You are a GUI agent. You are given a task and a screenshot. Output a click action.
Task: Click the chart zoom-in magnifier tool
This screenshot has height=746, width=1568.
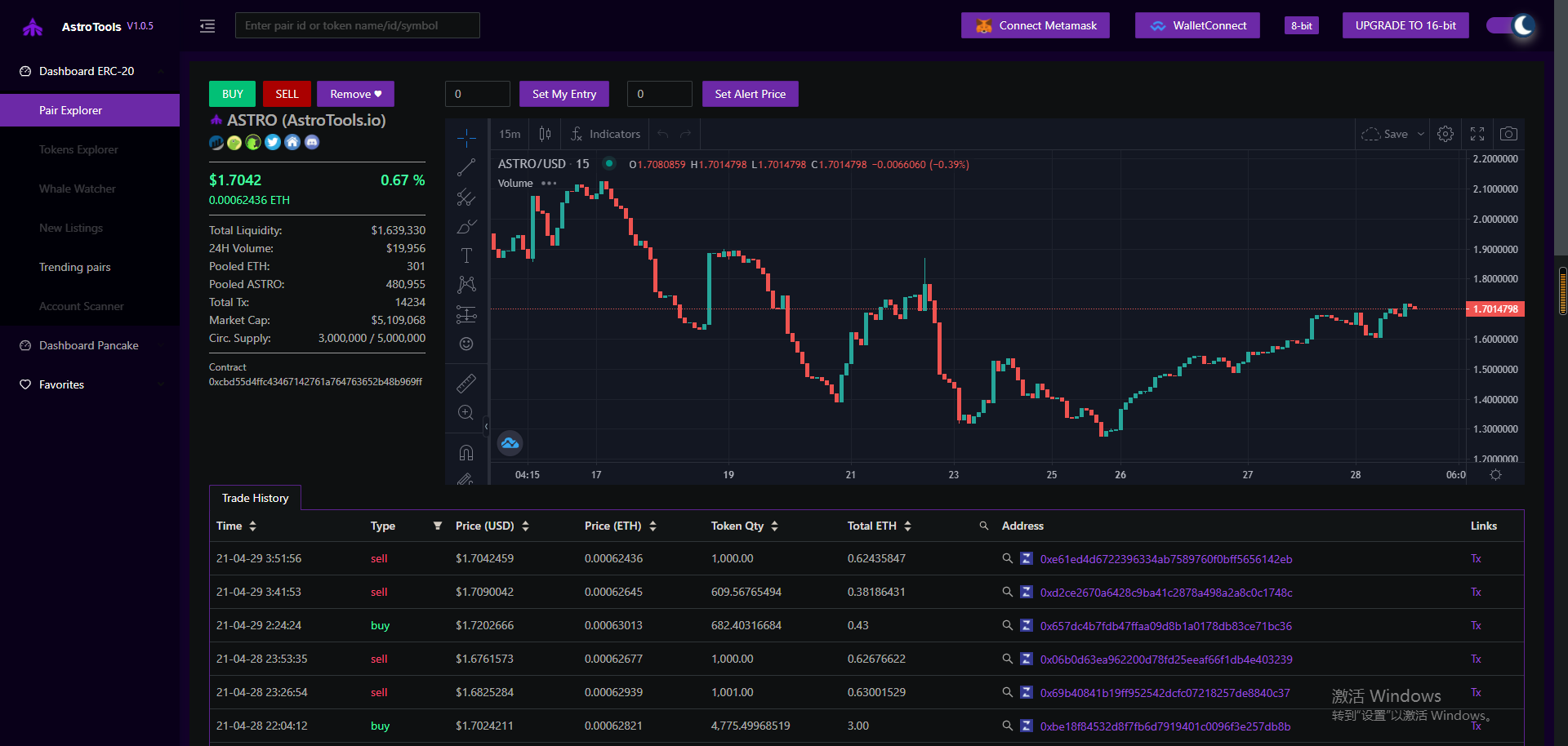(466, 413)
